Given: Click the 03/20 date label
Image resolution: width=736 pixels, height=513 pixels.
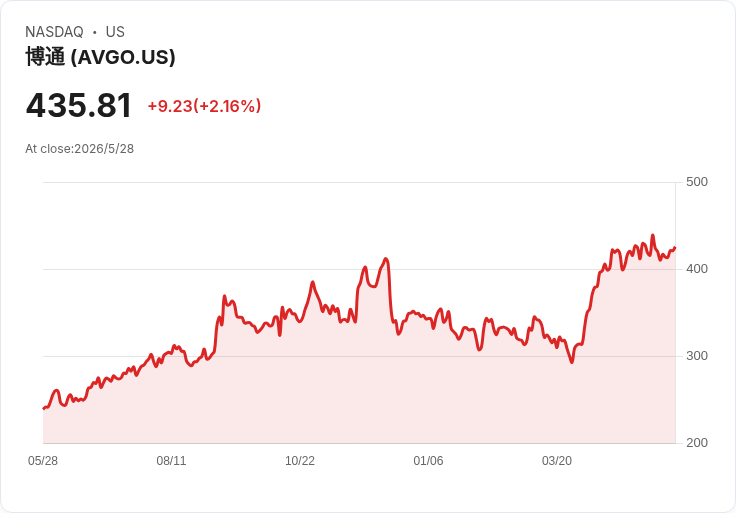Looking at the screenshot, I should coord(557,461).
